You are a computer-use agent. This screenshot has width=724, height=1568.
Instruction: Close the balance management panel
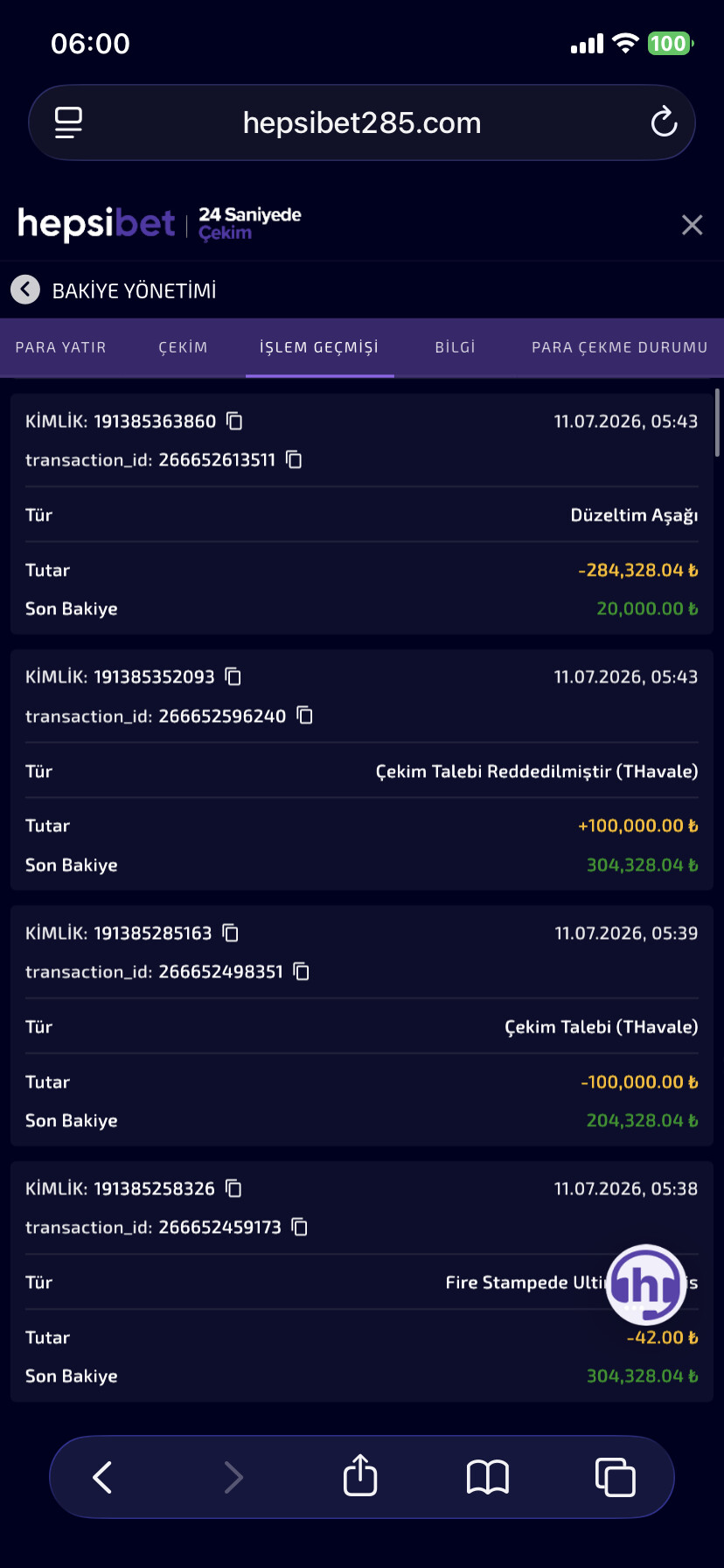coord(692,225)
